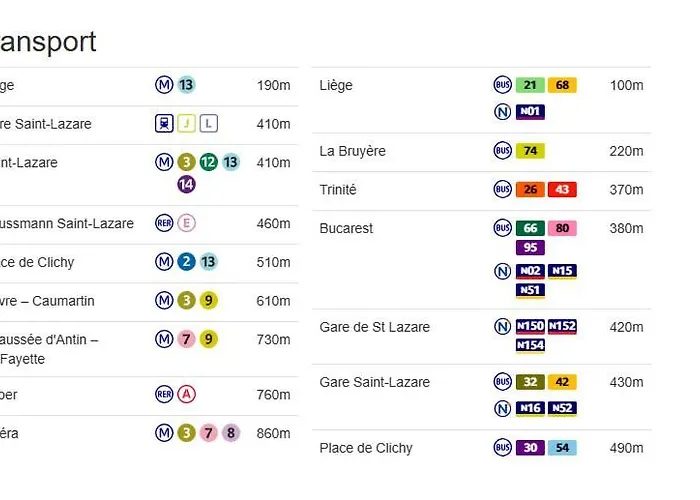Select the Trinité stop name
Image resolution: width=700 pixels, height=500 pixels.
click(338, 190)
